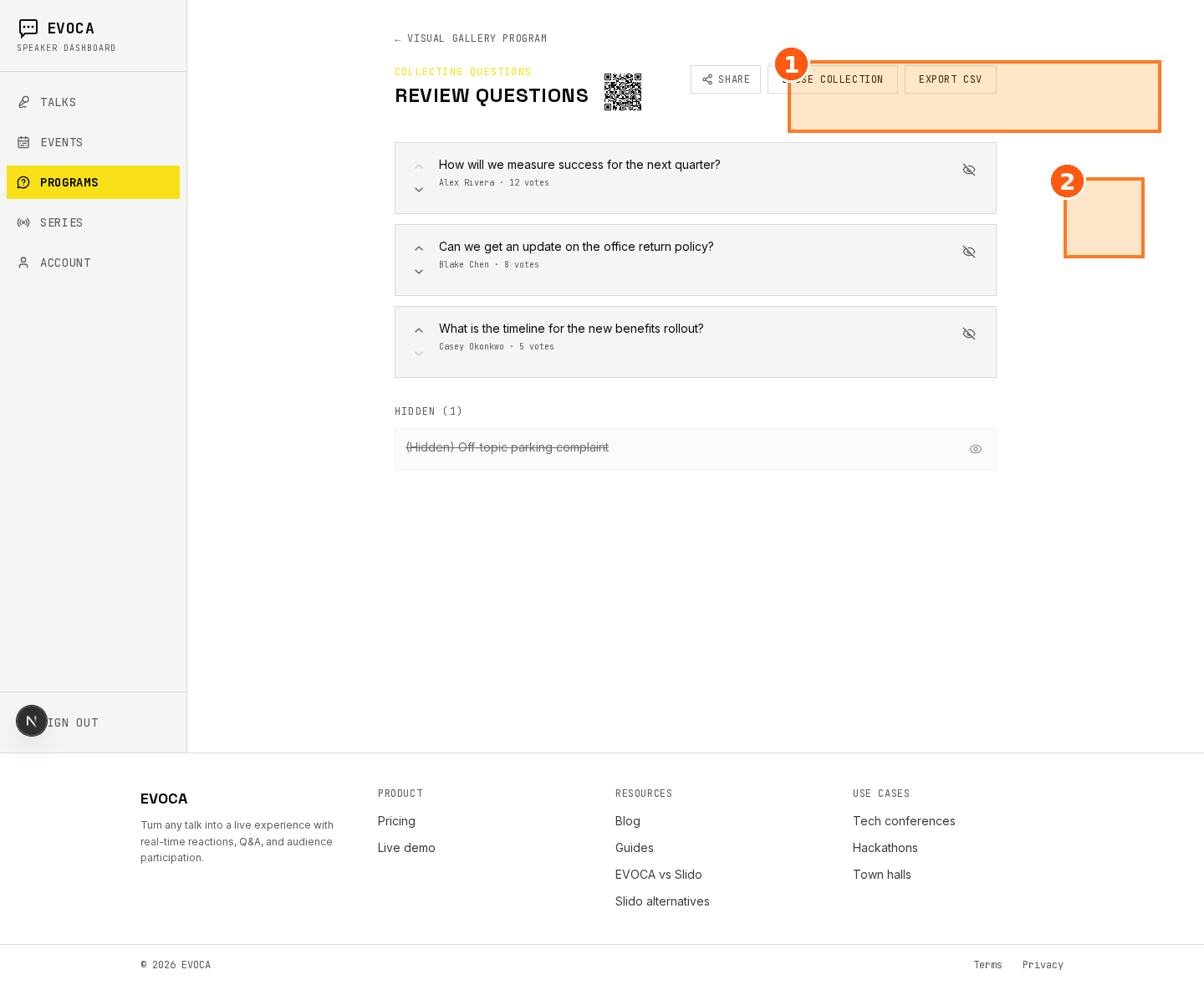Click 'Can we get an update' question text

[576, 247]
